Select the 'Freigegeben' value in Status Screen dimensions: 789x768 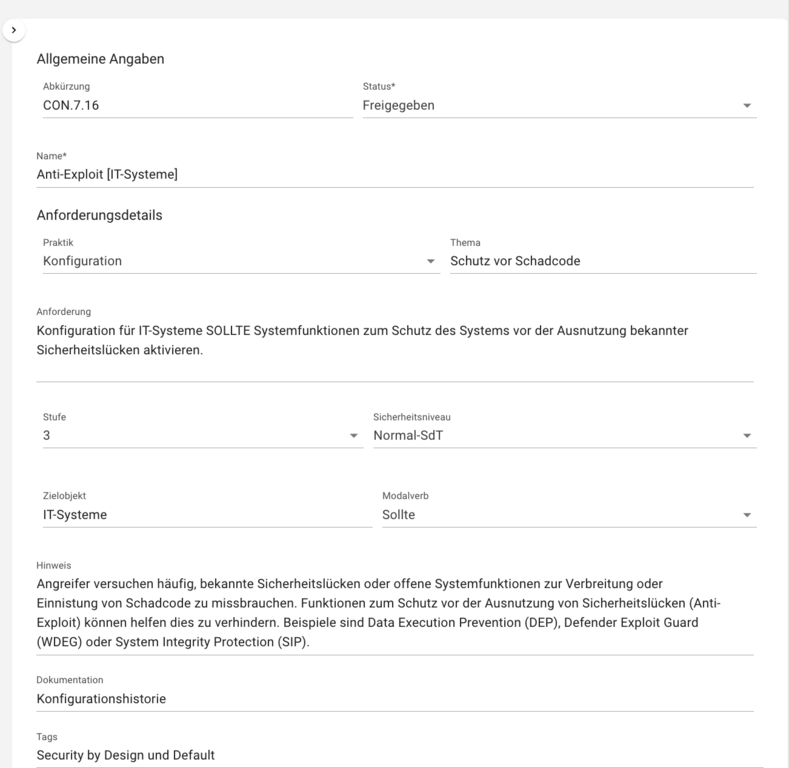pos(400,105)
